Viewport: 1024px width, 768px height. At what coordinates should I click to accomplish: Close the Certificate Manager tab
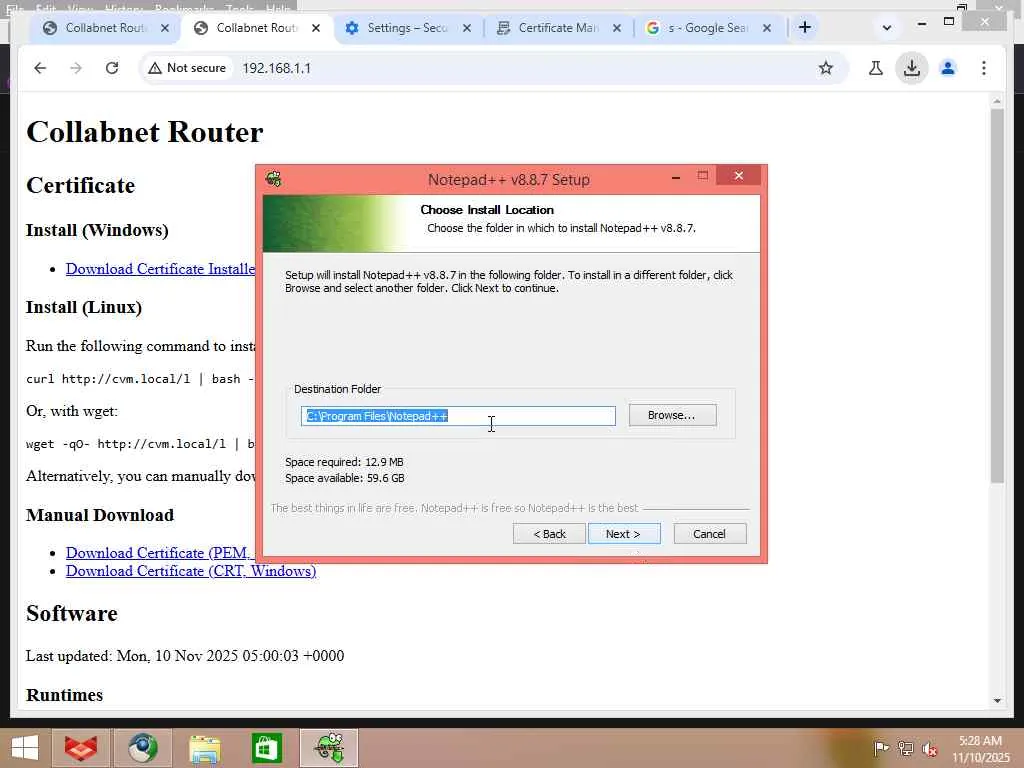(617, 28)
